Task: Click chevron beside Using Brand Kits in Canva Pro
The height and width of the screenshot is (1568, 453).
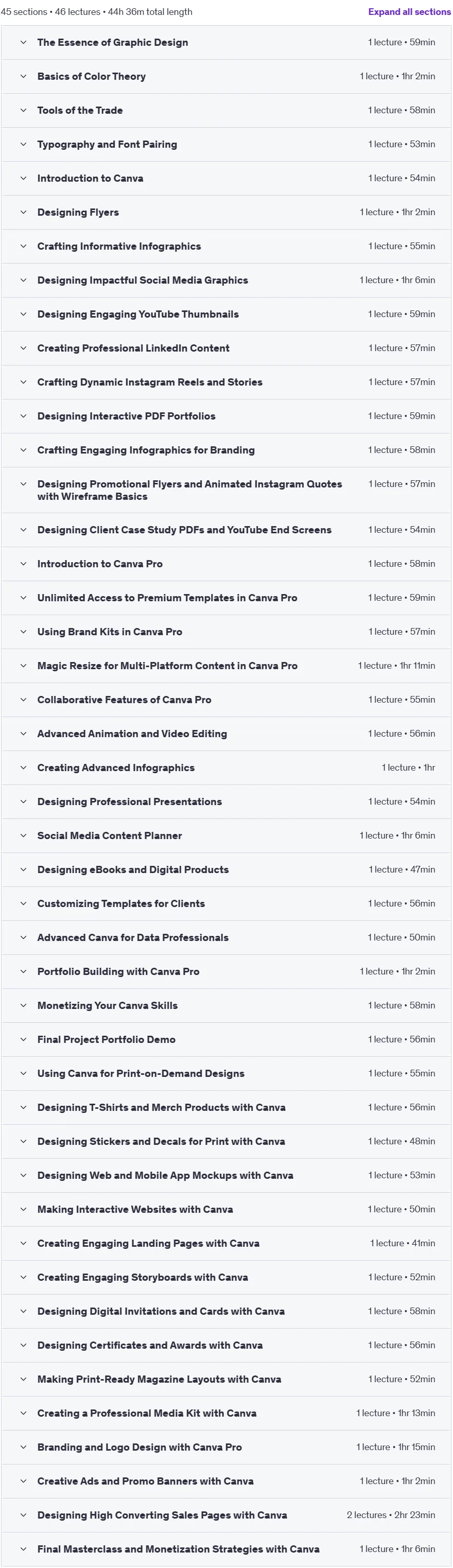Action: (x=23, y=632)
